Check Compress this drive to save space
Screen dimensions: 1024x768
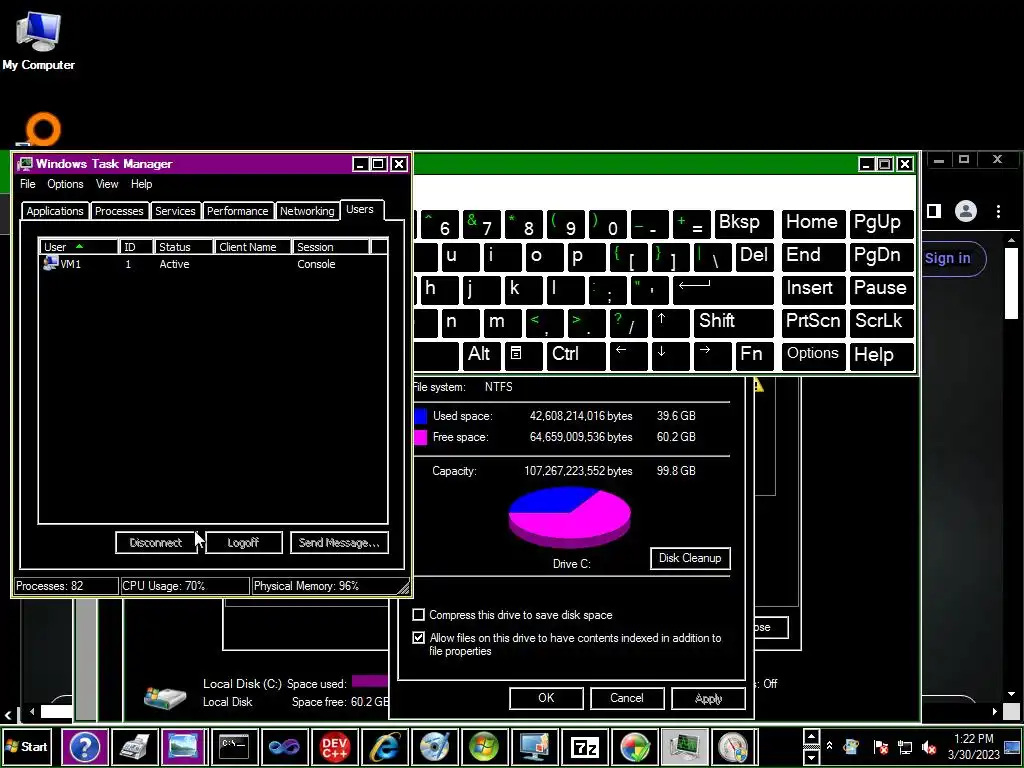coord(419,615)
